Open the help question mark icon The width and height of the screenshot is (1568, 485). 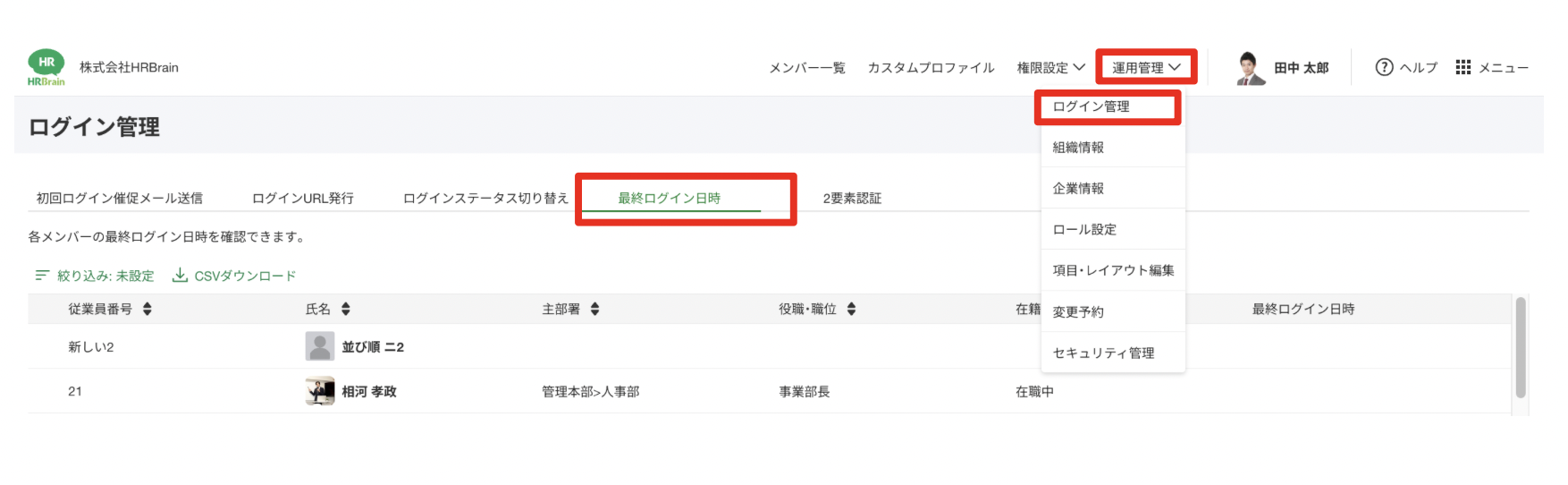click(x=1384, y=67)
